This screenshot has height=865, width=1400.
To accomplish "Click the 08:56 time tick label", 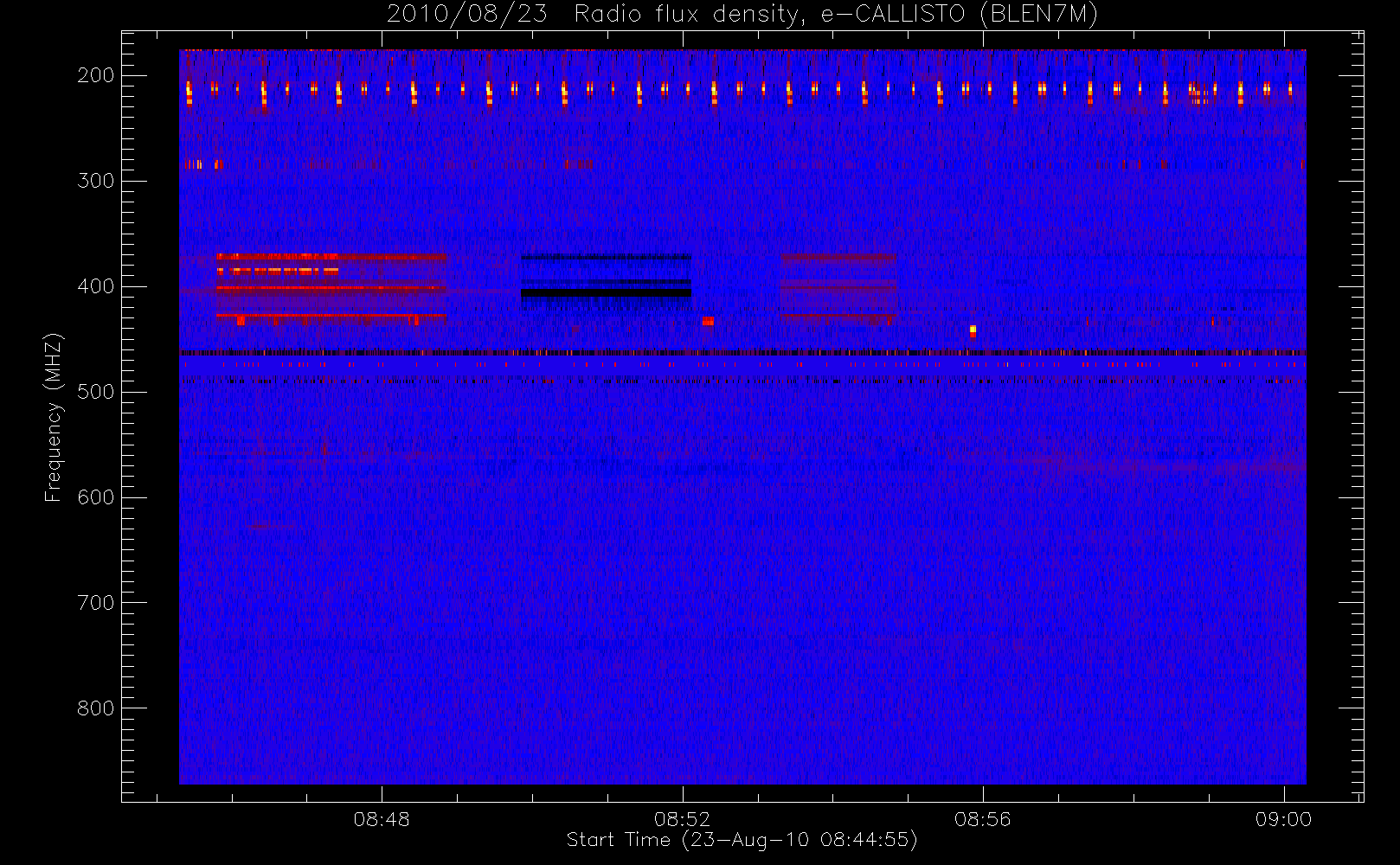I will [x=983, y=819].
